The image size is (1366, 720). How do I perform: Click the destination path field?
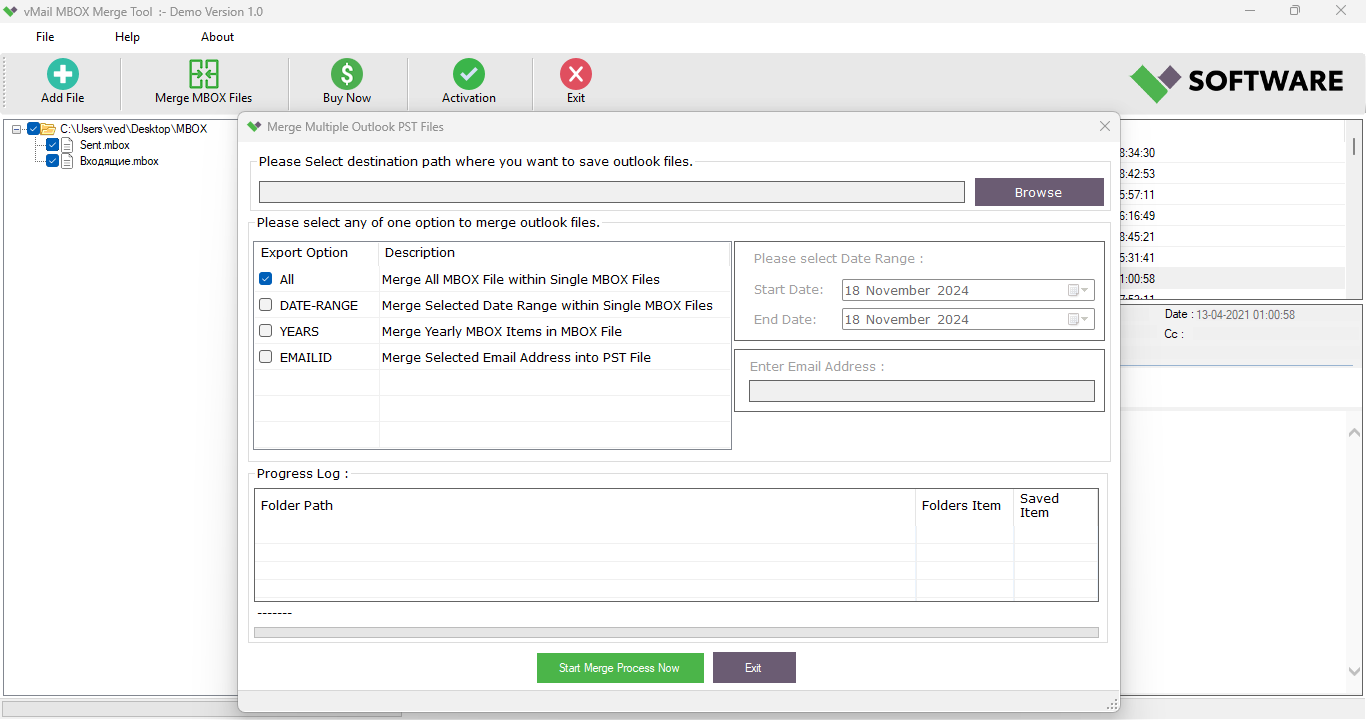pyautogui.click(x=612, y=192)
